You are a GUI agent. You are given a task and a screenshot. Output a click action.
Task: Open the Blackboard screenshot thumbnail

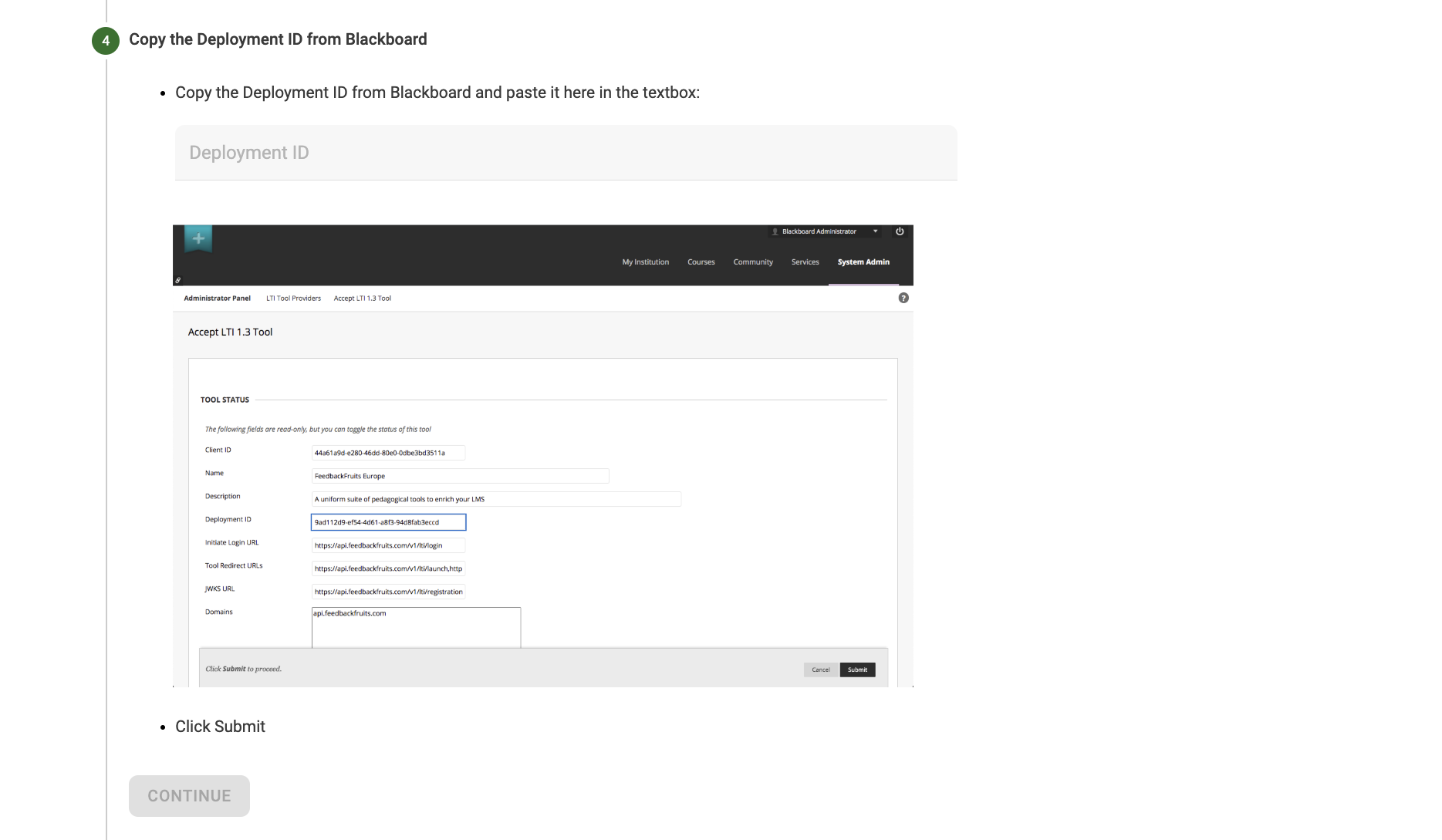coord(542,456)
